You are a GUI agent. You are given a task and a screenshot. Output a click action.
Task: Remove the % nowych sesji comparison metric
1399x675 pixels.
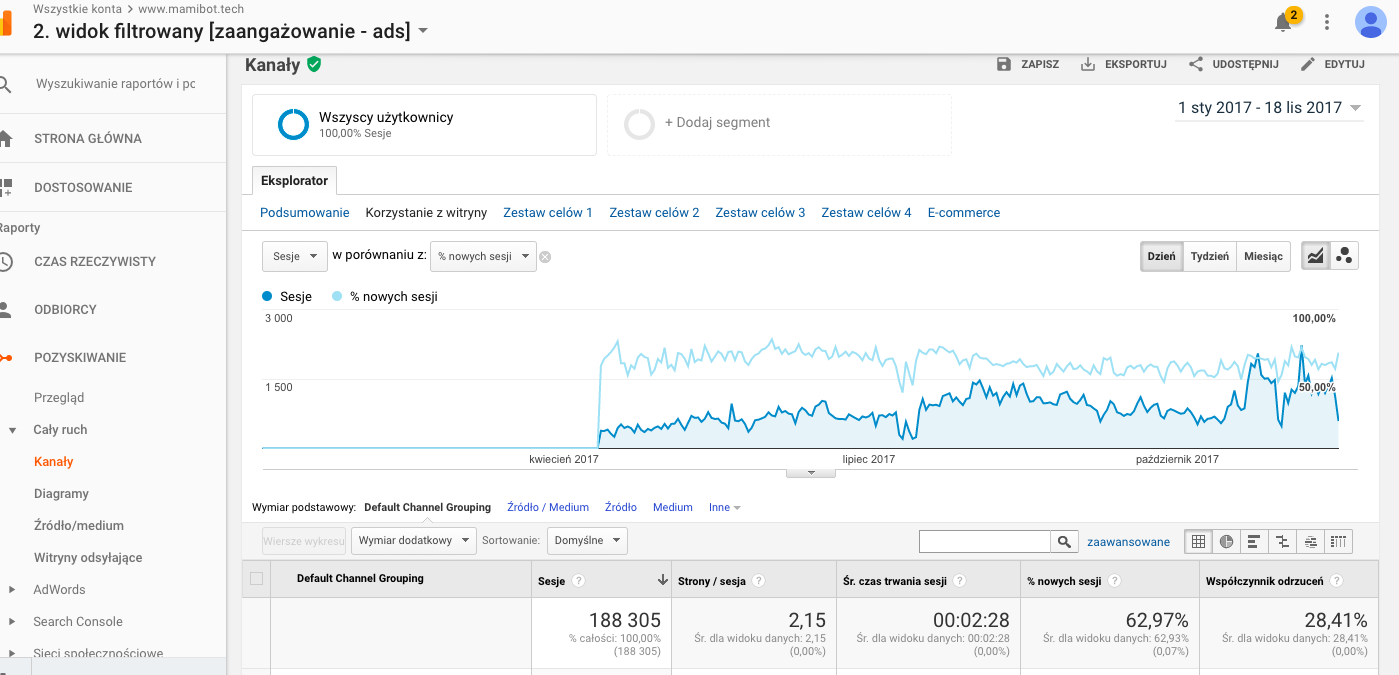pyautogui.click(x=545, y=257)
